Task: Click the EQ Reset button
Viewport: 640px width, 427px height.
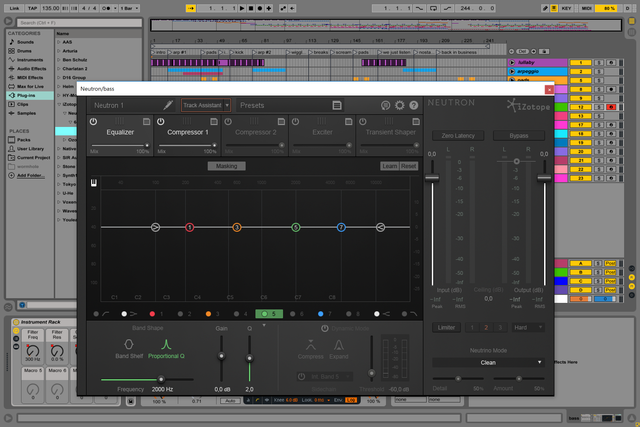Action: click(409, 166)
